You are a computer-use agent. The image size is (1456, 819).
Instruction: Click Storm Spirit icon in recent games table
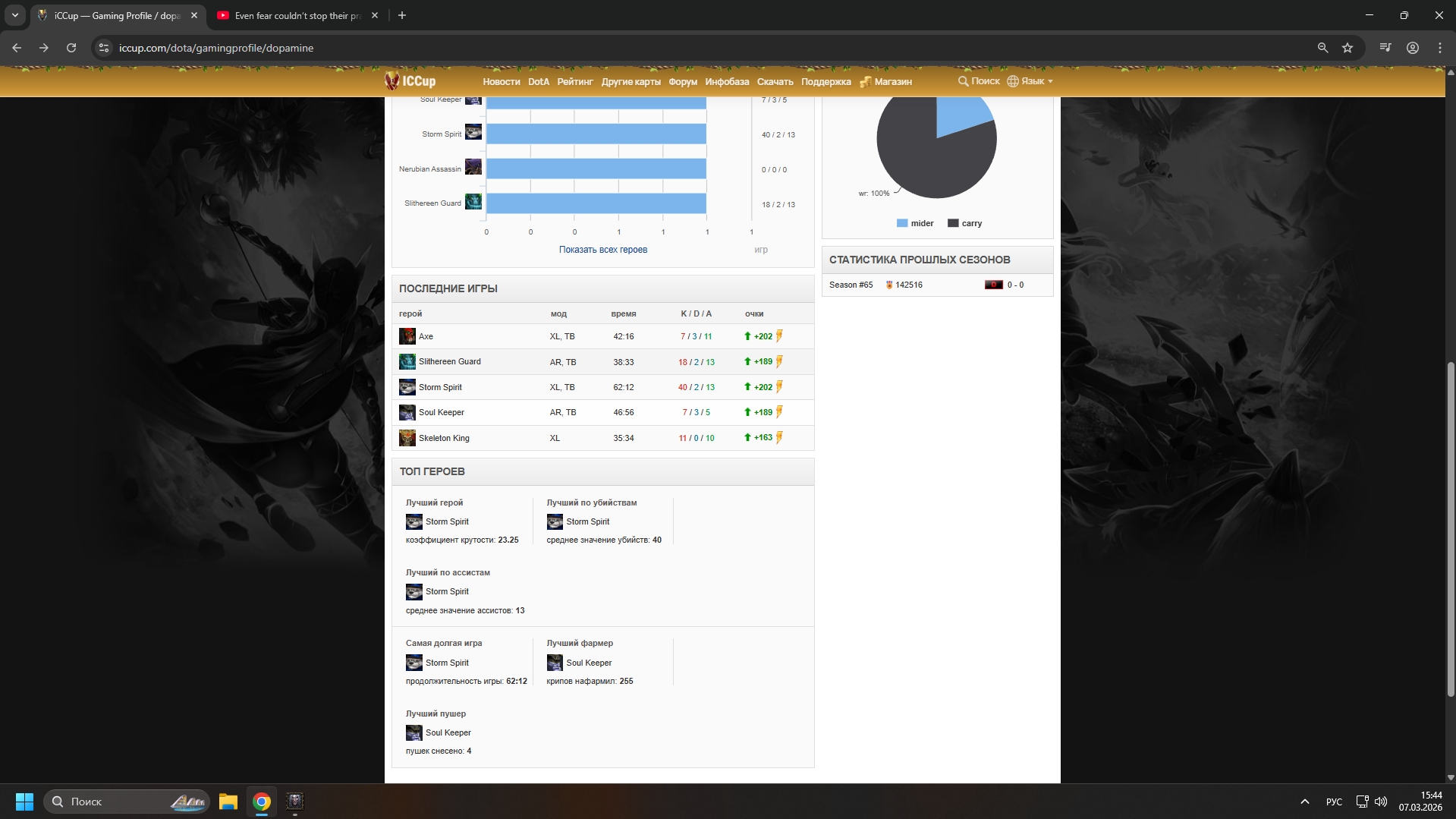coord(407,387)
